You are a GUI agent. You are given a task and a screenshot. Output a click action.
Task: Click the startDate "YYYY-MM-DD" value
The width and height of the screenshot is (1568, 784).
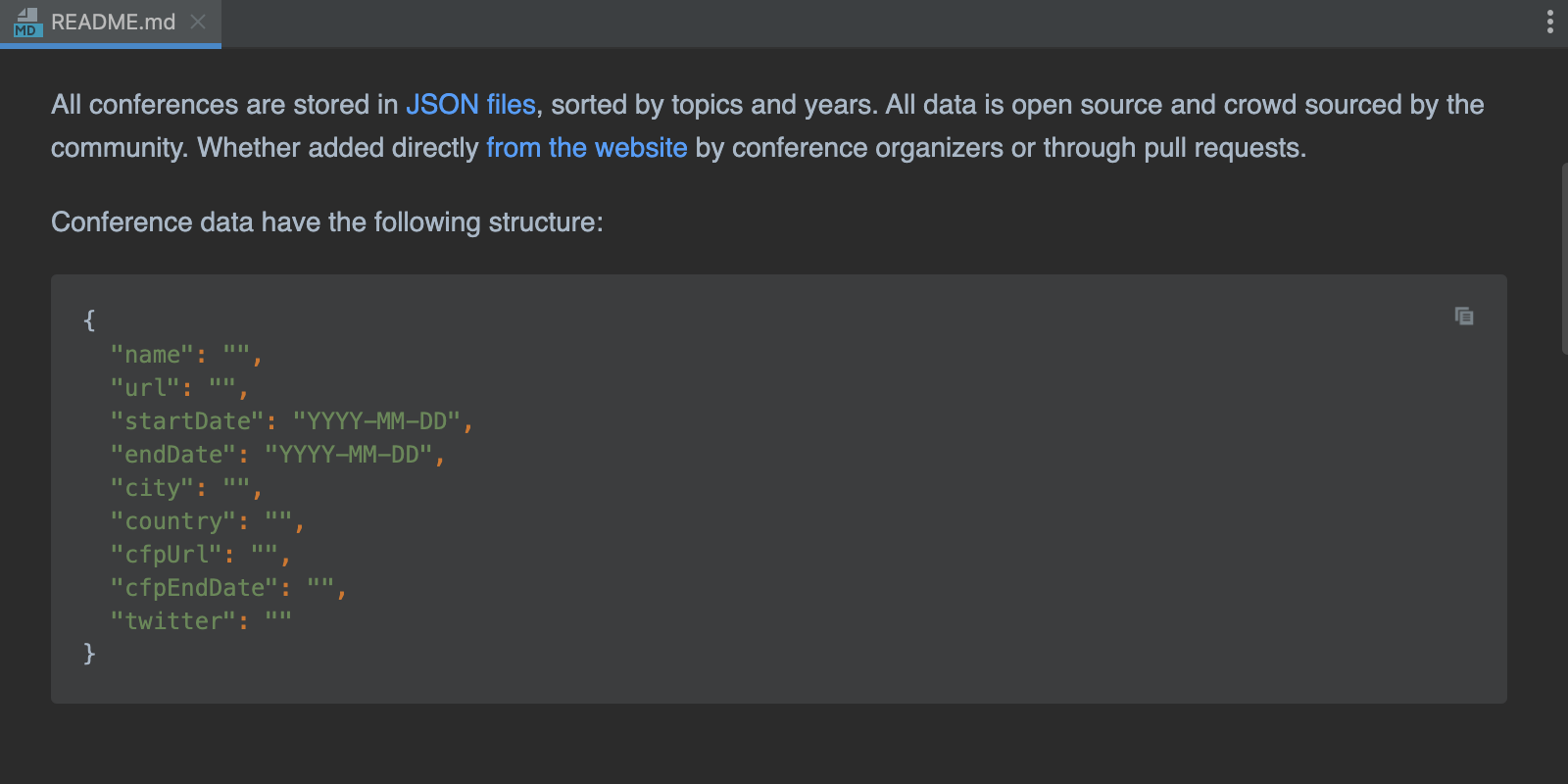(376, 421)
